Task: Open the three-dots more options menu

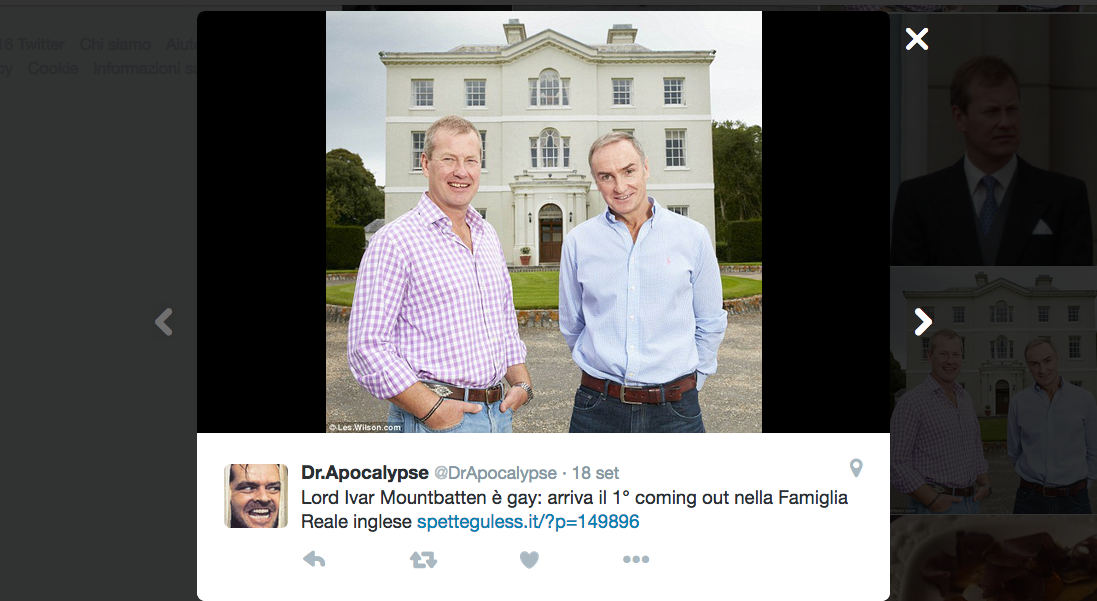Action: (x=636, y=559)
